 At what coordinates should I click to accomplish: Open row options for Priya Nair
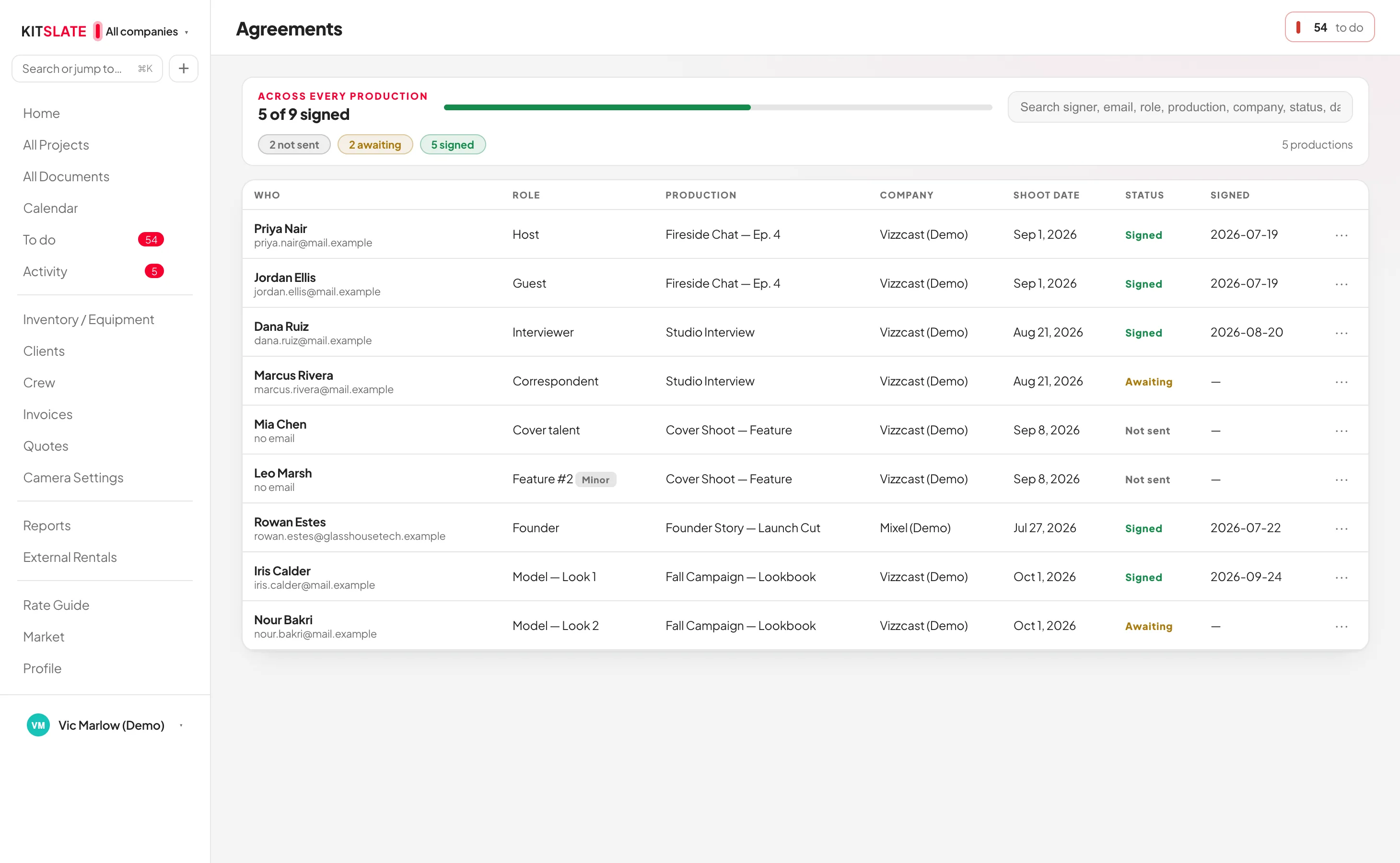coord(1341,235)
